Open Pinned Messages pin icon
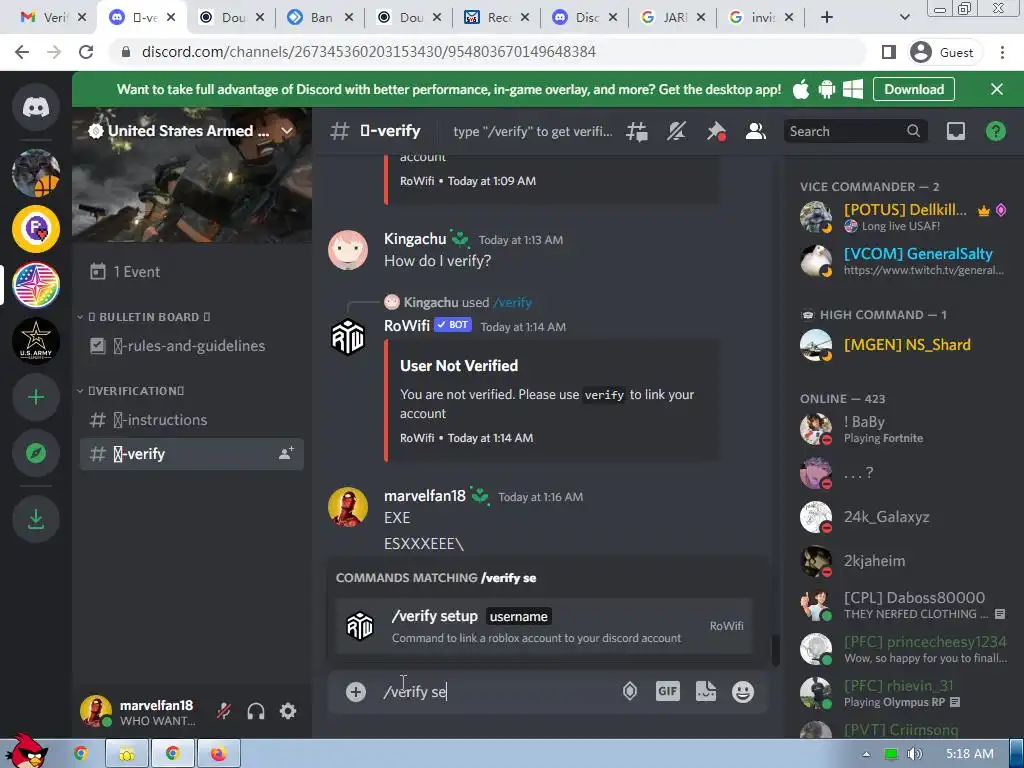 716,131
